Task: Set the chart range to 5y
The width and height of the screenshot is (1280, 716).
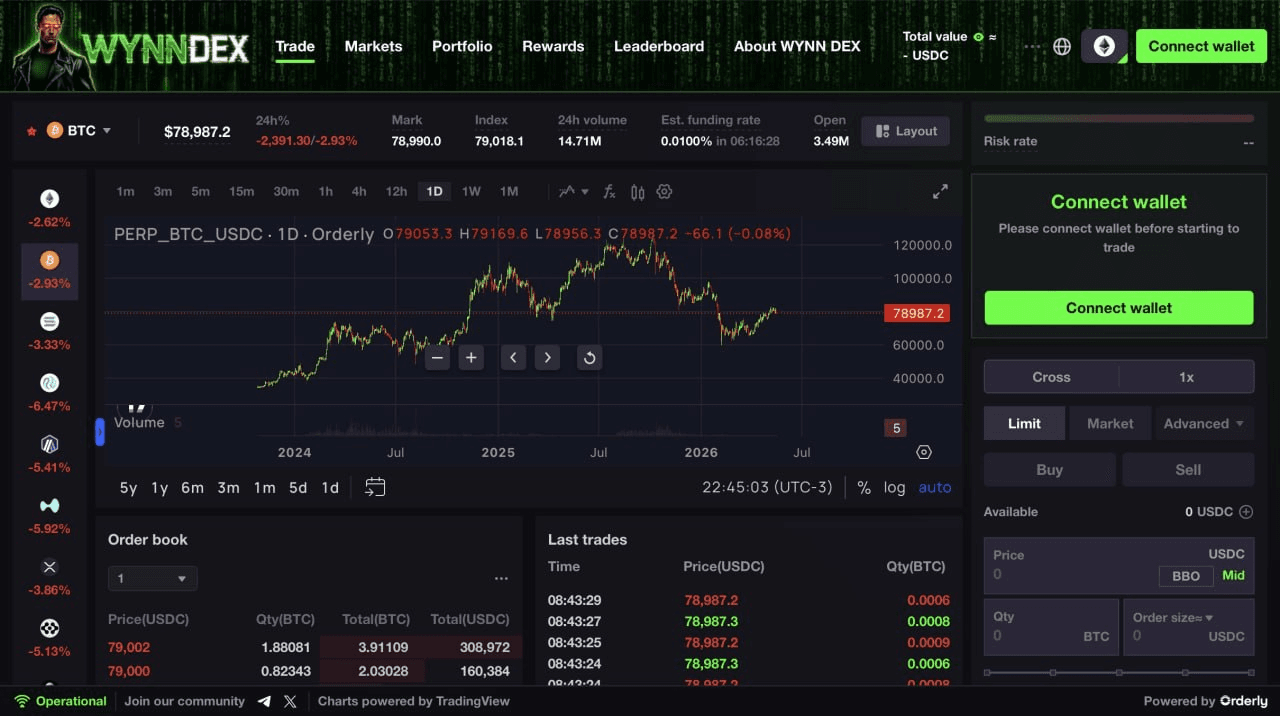Action: click(128, 487)
